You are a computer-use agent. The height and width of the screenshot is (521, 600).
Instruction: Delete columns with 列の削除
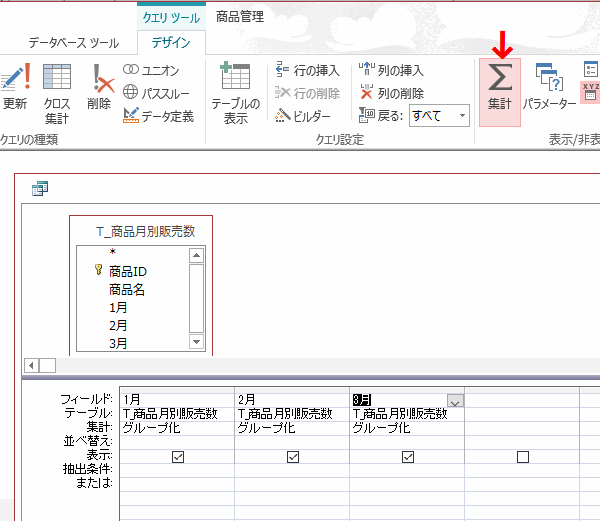click(391, 93)
